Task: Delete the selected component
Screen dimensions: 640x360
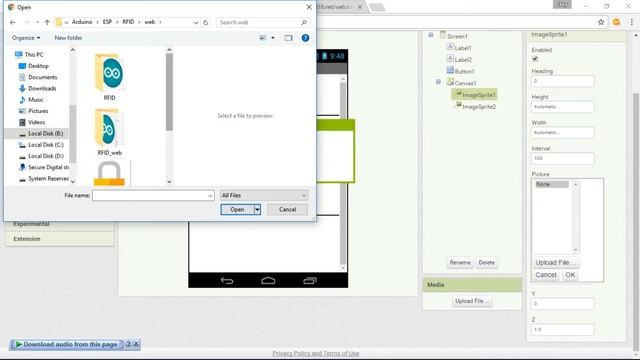Action: point(487,262)
